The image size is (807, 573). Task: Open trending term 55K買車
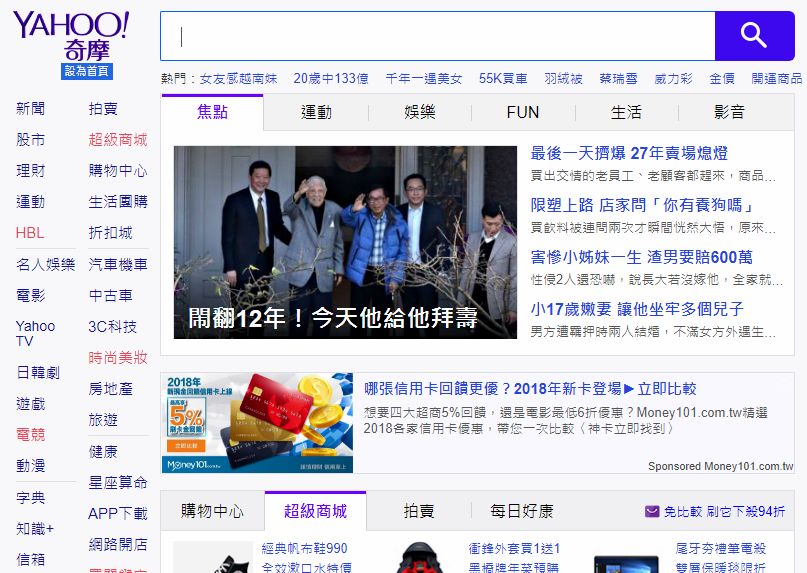[x=503, y=79]
